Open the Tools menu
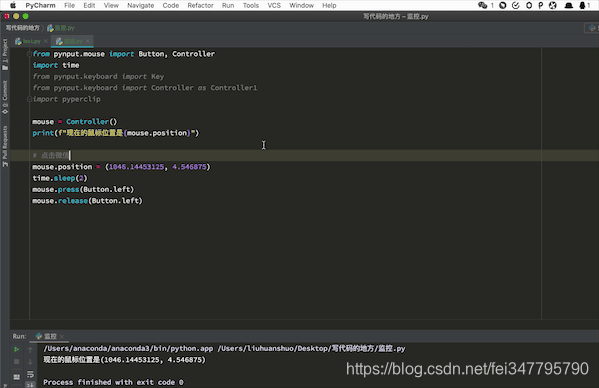The width and height of the screenshot is (599, 388). [x=251, y=5]
